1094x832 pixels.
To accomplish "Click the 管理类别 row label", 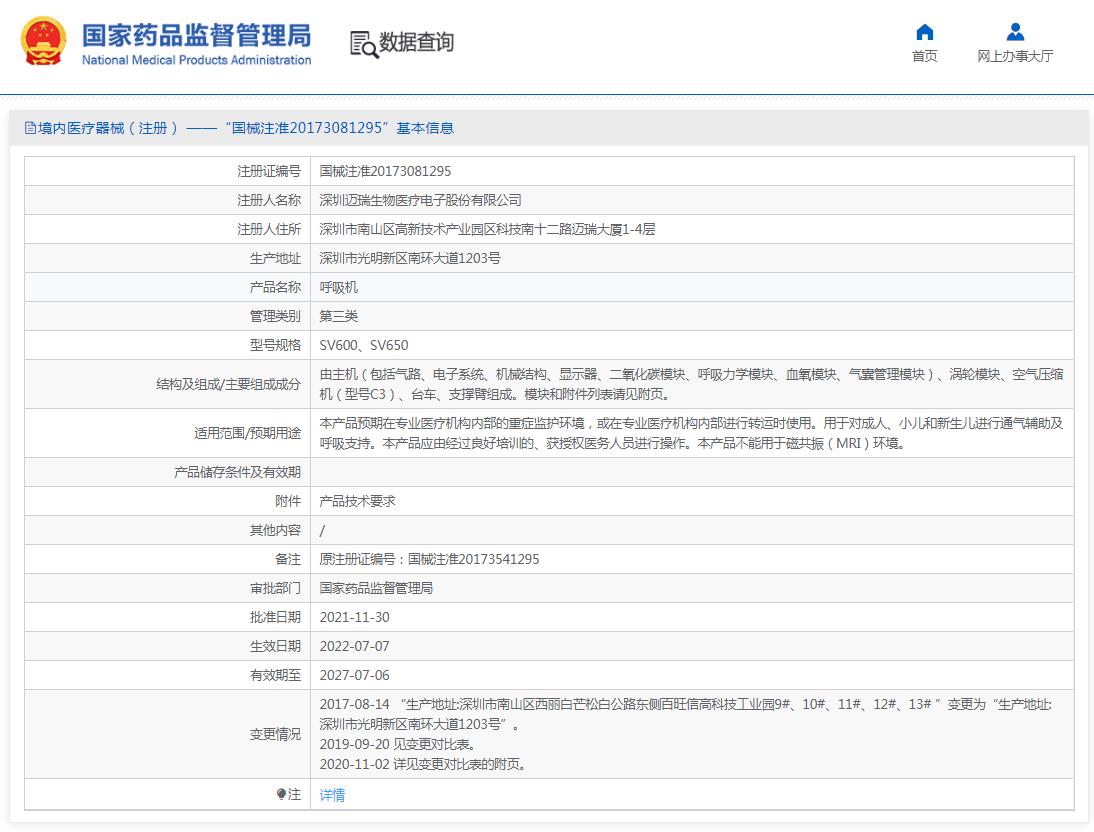I will (275, 316).
